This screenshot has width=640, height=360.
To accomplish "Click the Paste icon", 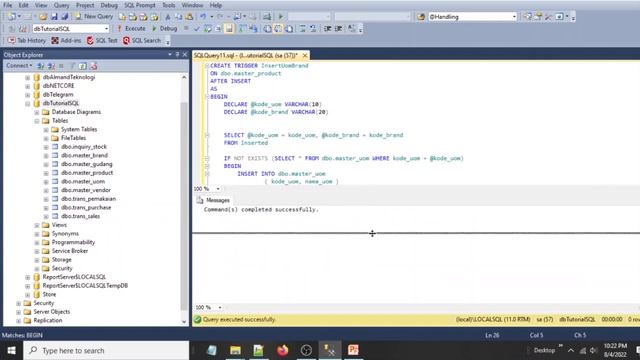I will pyautogui.click(x=189, y=17).
